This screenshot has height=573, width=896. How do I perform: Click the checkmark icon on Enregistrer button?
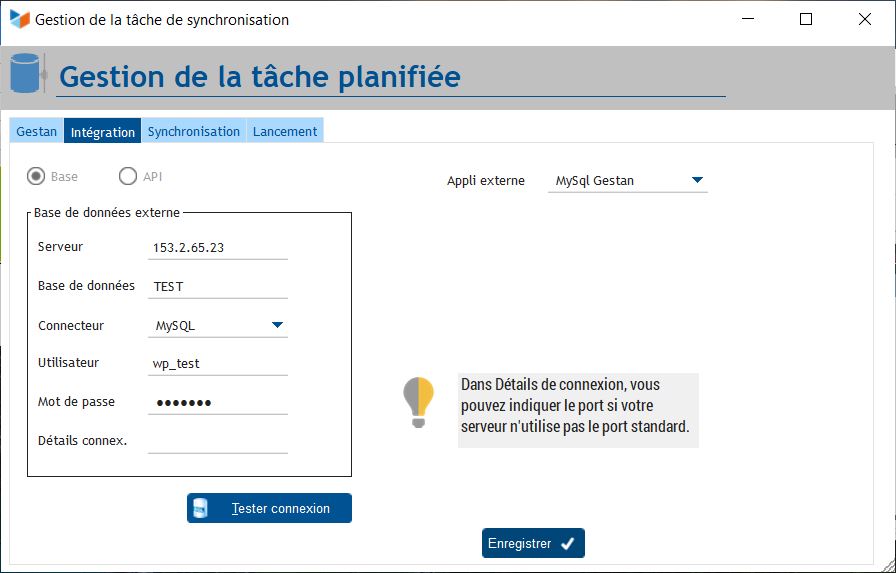click(x=567, y=543)
